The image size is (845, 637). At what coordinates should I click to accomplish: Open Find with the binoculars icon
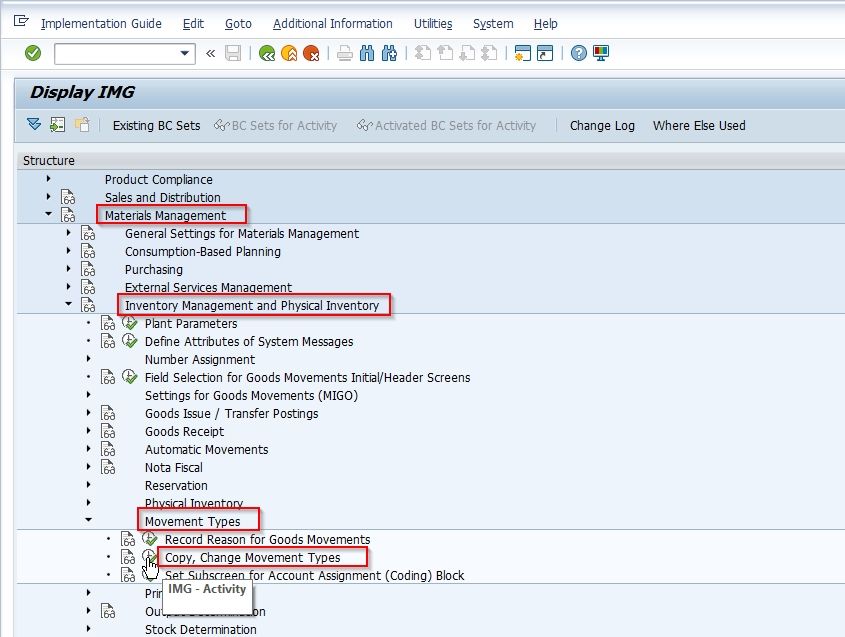pyautogui.click(x=367, y=53)
